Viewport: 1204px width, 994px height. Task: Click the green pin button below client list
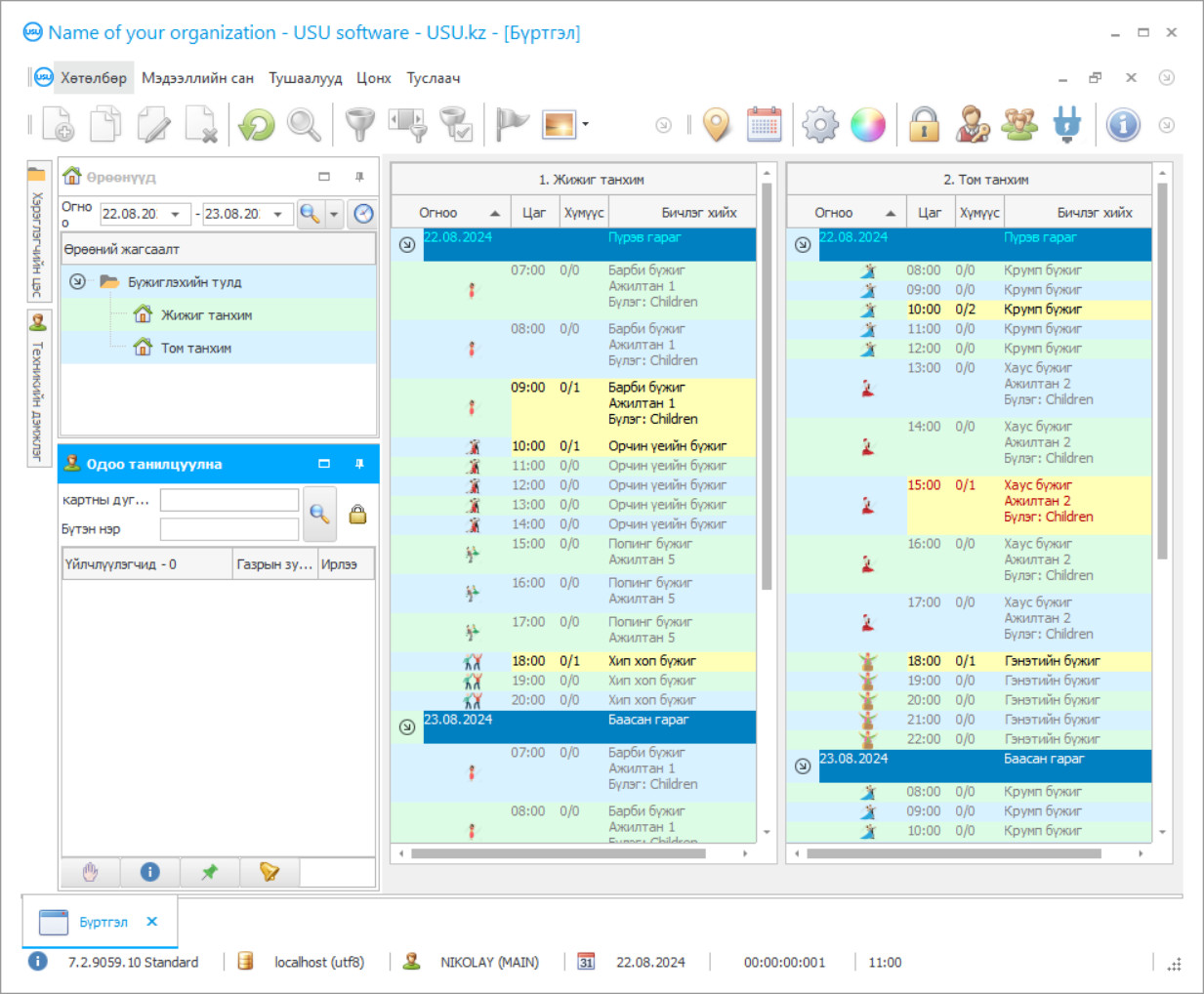click(x=210, y=872)
